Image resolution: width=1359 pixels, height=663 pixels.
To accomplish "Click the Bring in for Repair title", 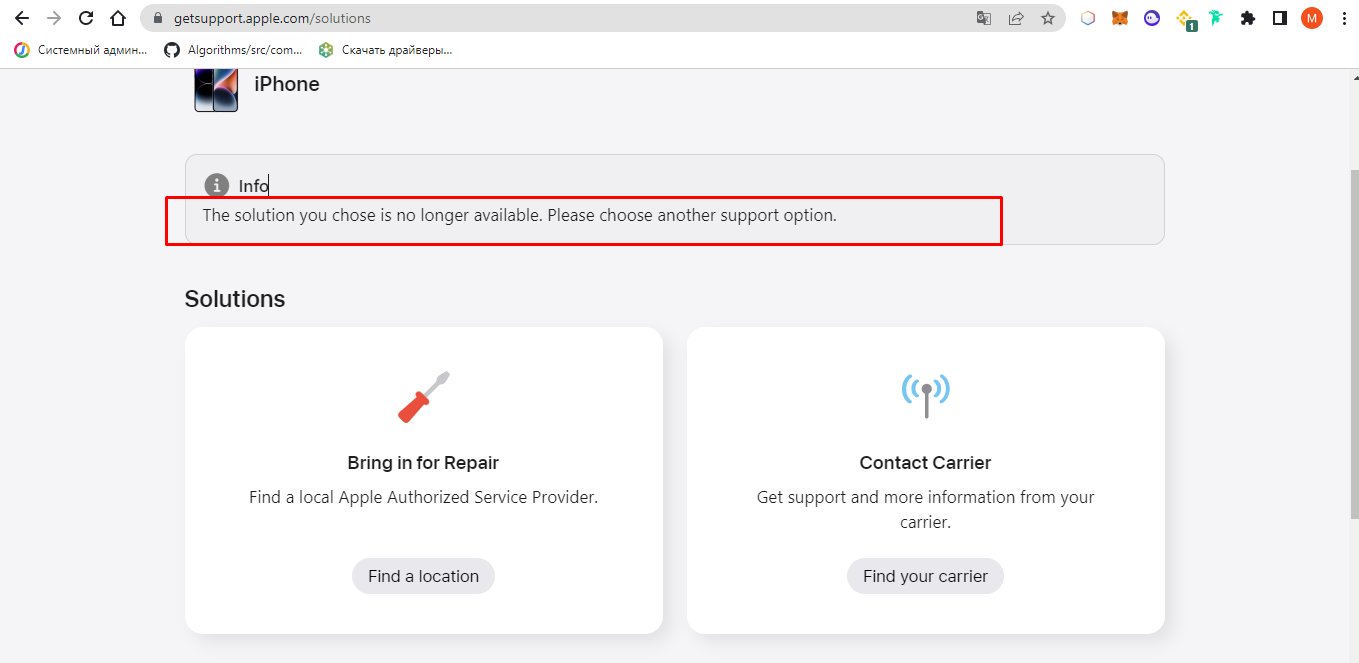I will 423,463.
